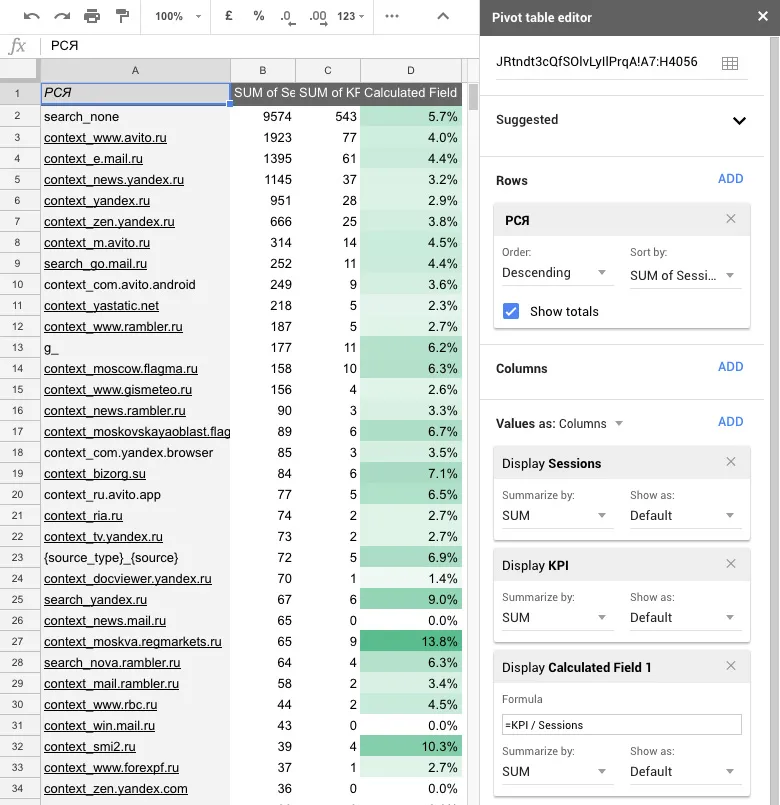Select column B header
The height and width of the screenshot is (805, 780).
[x=262, y=70]
